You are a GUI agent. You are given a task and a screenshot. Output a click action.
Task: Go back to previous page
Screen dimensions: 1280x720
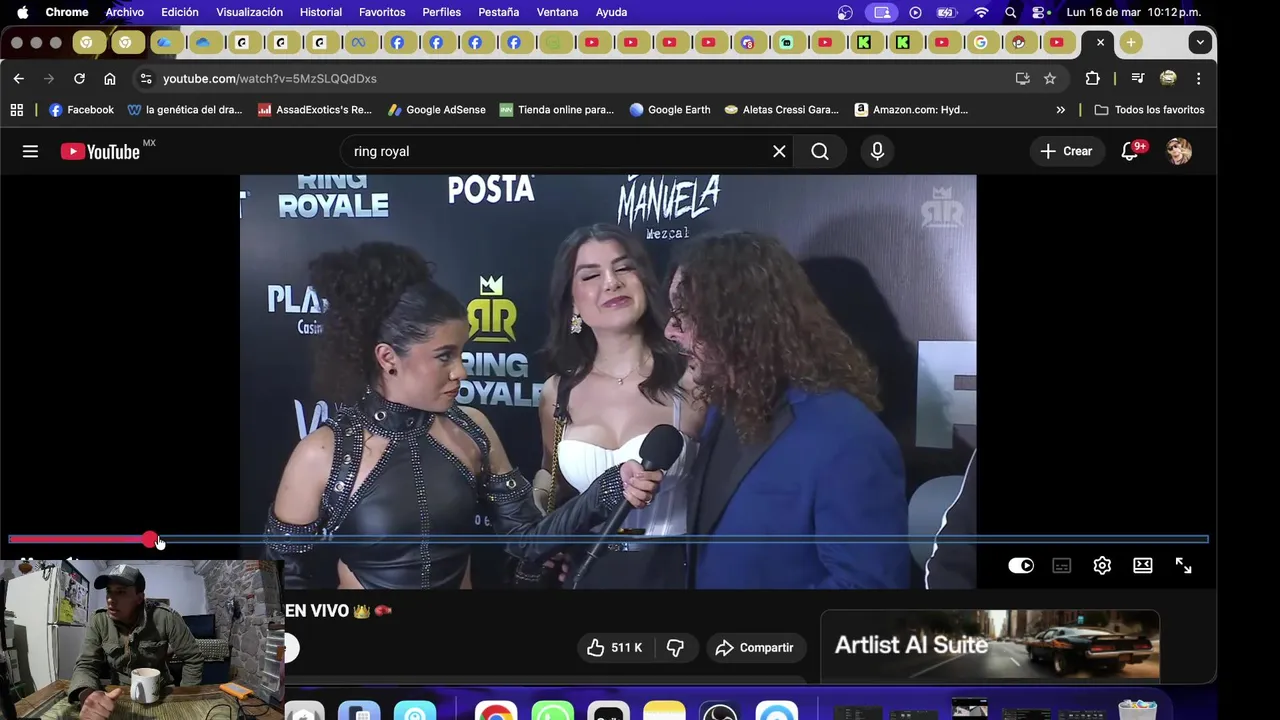(18, 78)
